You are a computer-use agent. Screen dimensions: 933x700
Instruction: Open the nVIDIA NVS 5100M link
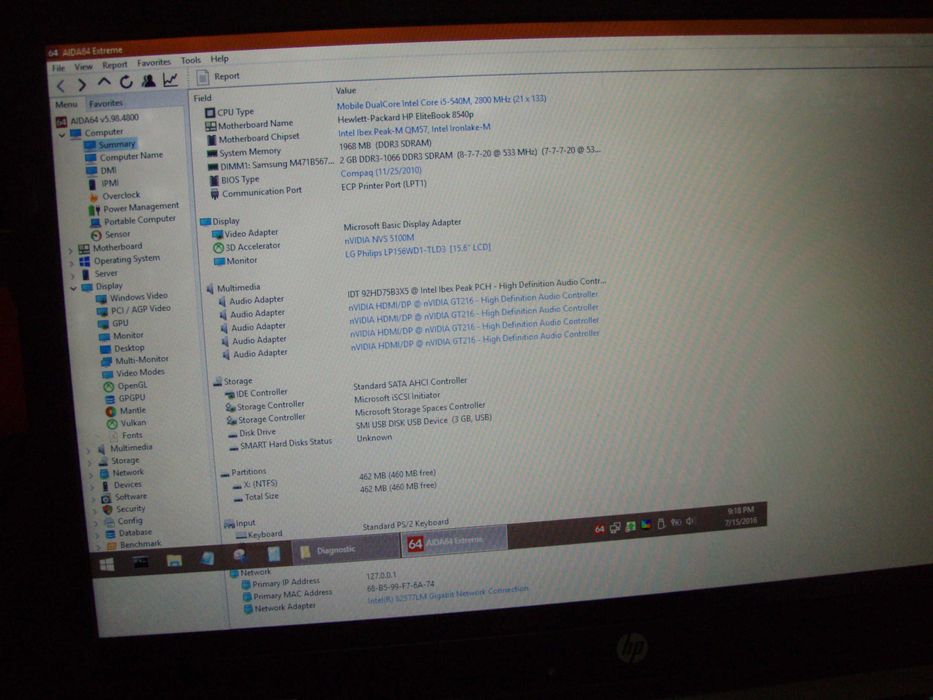(x=380, y=239)
